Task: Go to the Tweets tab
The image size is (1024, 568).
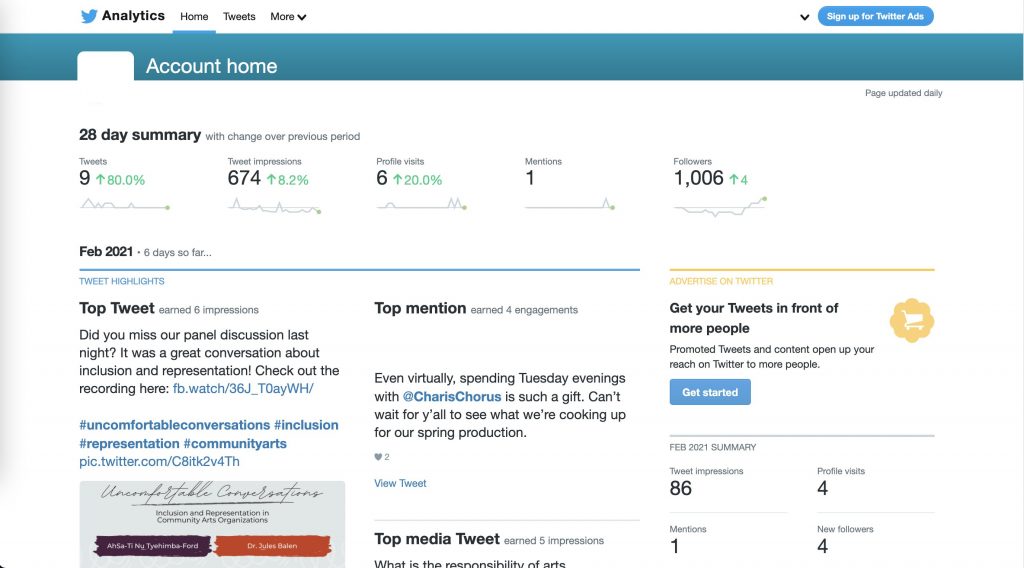Action: tap(239, 16)
